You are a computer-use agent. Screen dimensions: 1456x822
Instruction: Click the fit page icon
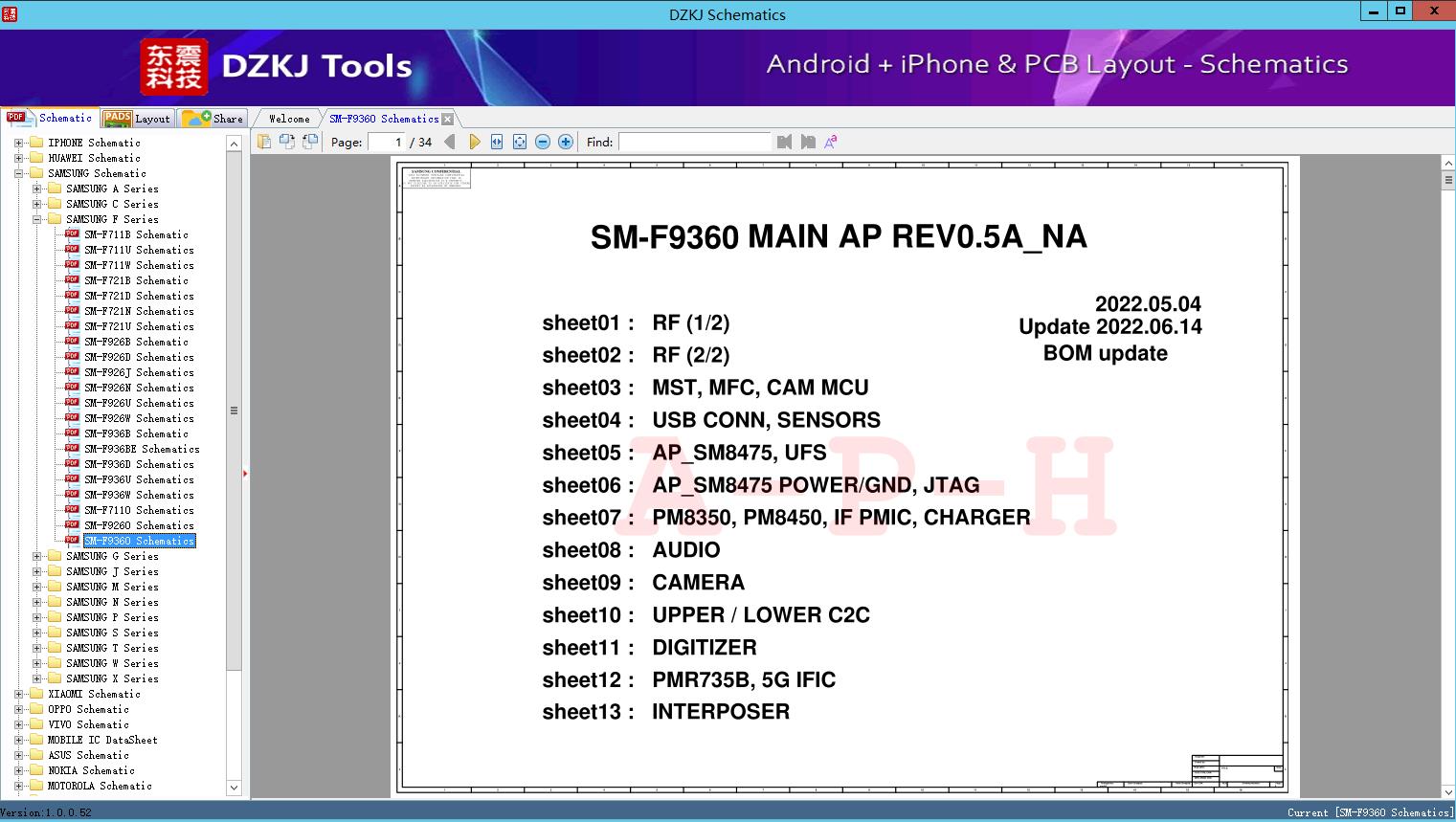(x=520, y=142)
